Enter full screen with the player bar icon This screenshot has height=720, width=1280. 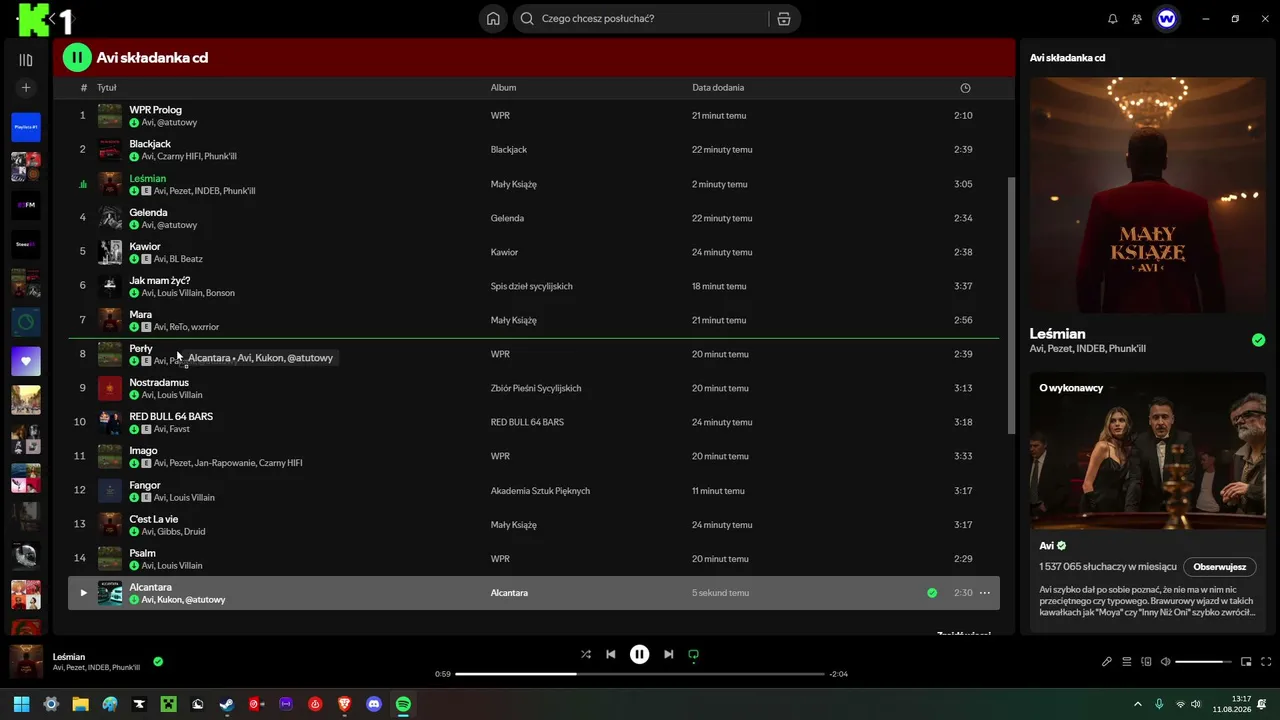click(1266, 661)
